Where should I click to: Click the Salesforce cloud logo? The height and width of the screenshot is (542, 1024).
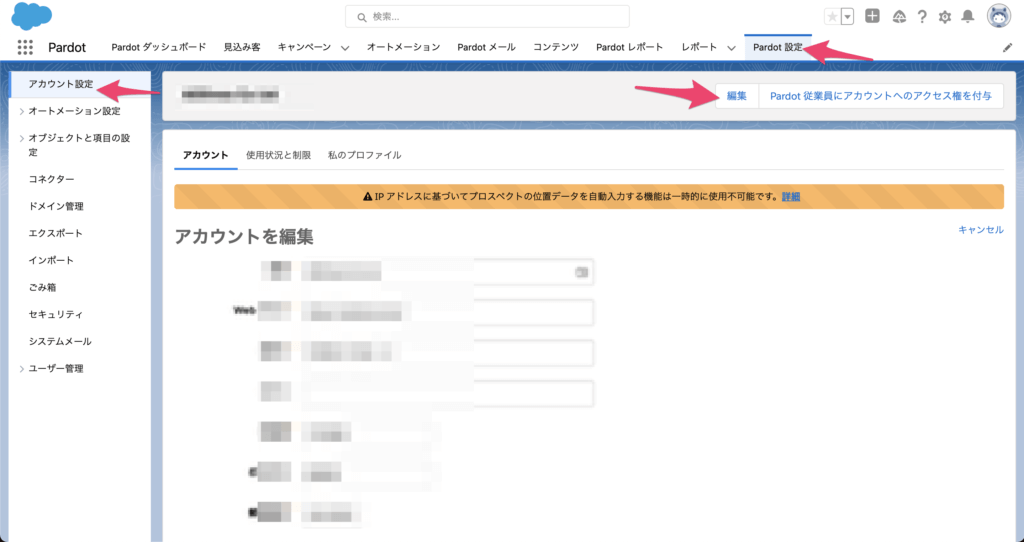[x=31, y=16]
